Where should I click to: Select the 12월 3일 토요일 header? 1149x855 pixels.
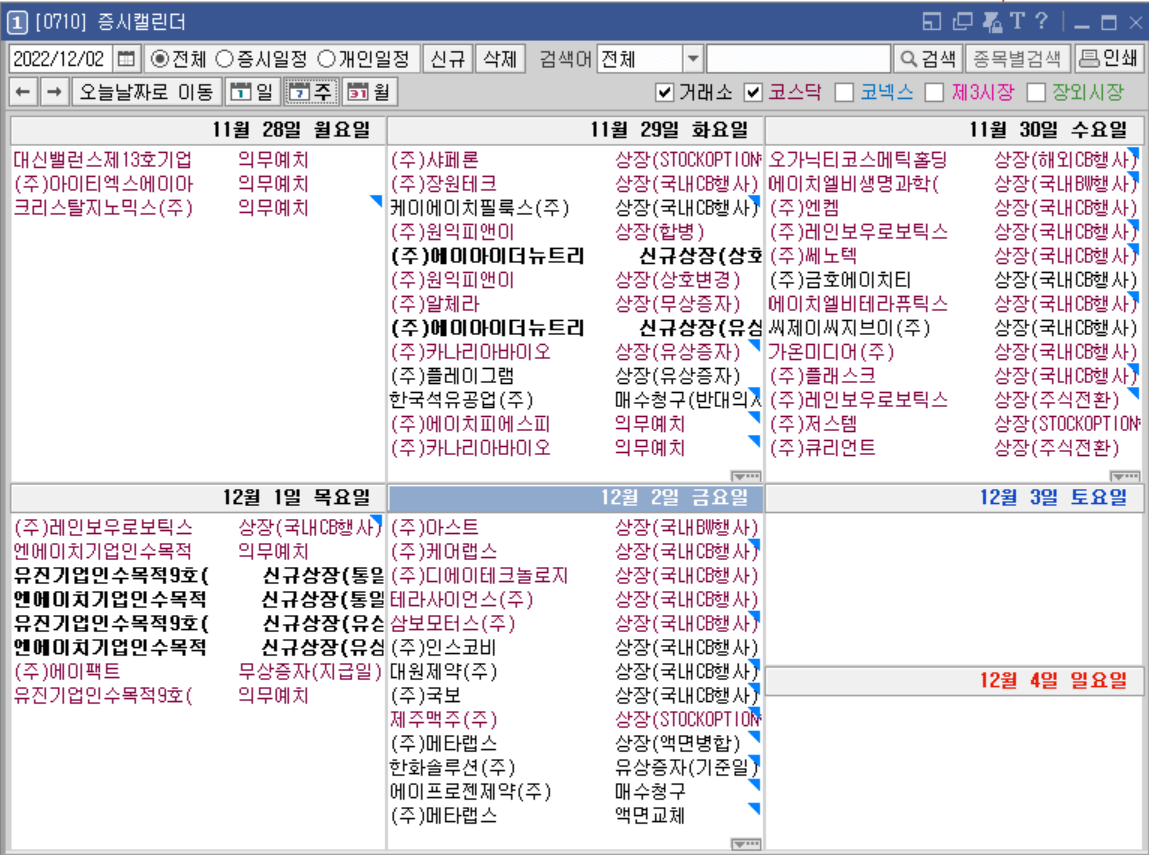(x=954, y=497)
